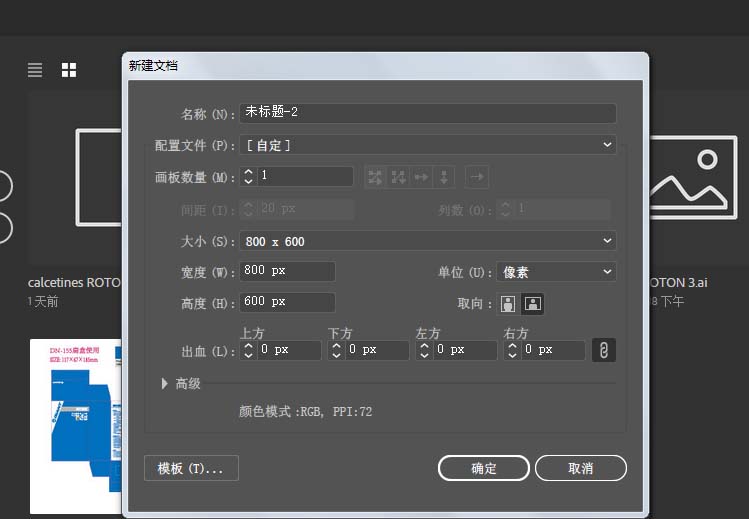Image resolution: width=749 pixels, height=519 pixels.
Task: Click the OTON 3.ai file name
Action: [x=678, y=283]
